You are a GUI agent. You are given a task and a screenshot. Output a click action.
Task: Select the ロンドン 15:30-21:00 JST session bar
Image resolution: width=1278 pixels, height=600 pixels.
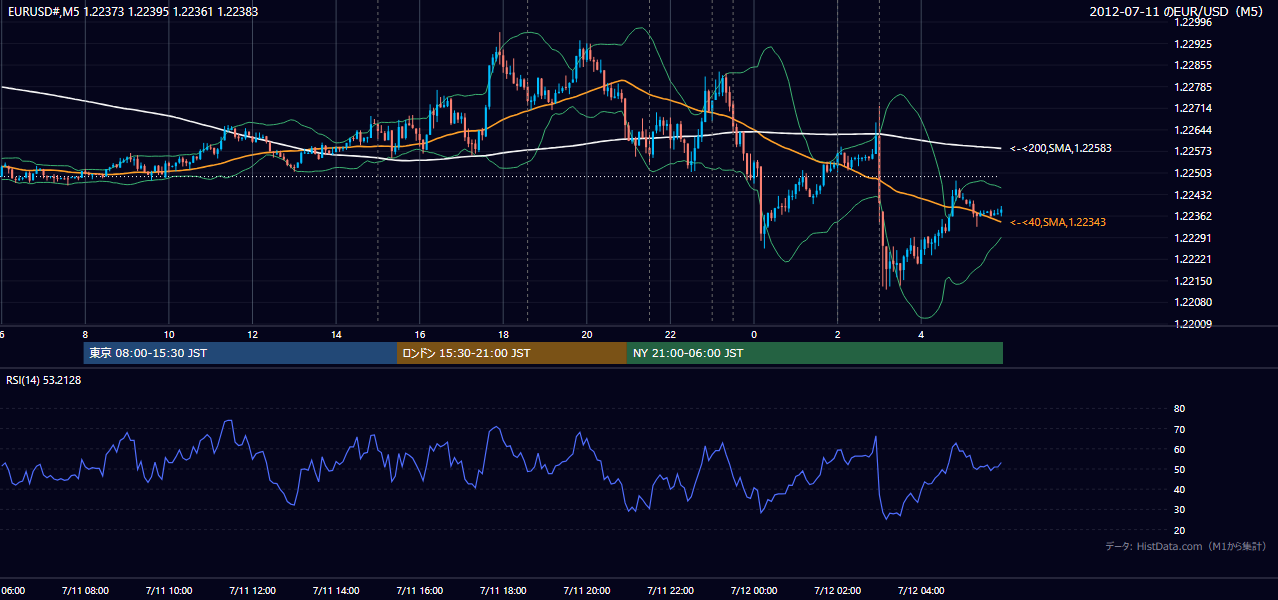512,353
